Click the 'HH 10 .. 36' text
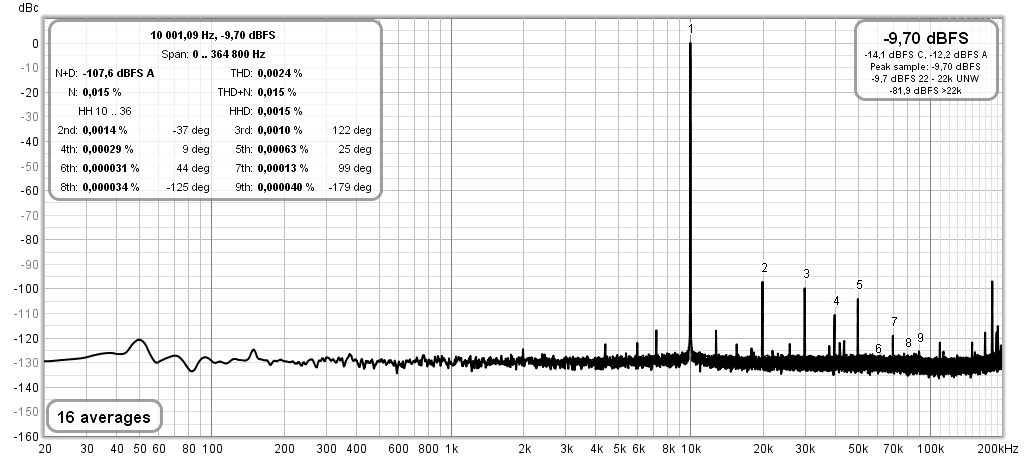 (x=104, y=111)
